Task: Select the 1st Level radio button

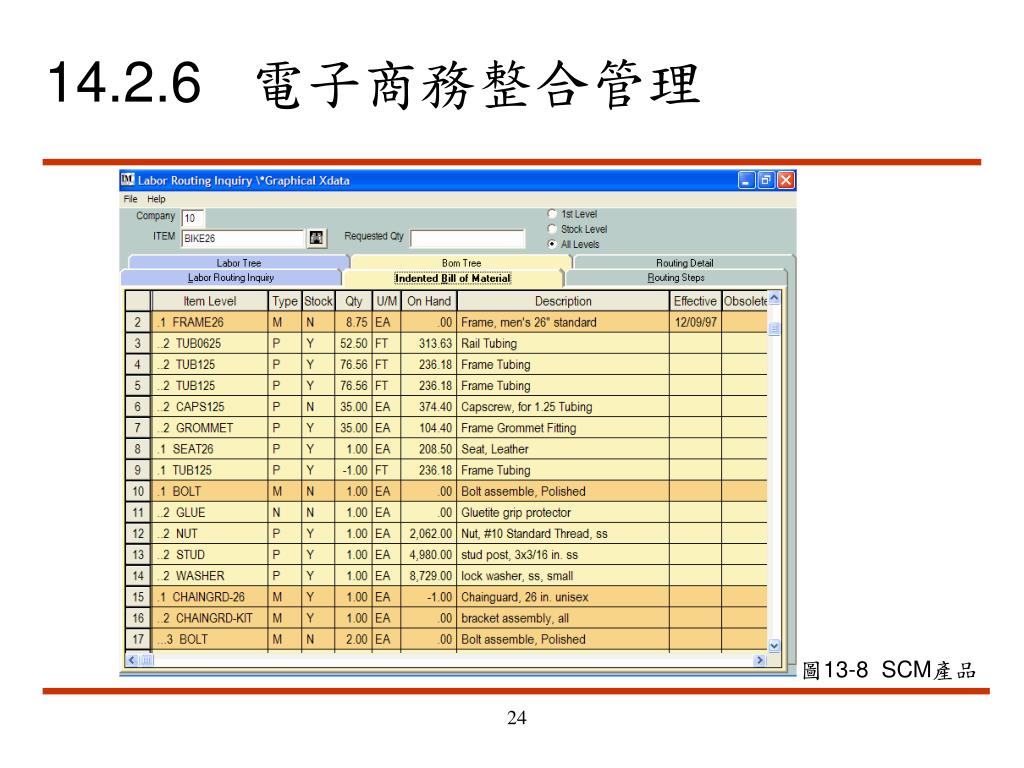Action: [x=552, y=214]
